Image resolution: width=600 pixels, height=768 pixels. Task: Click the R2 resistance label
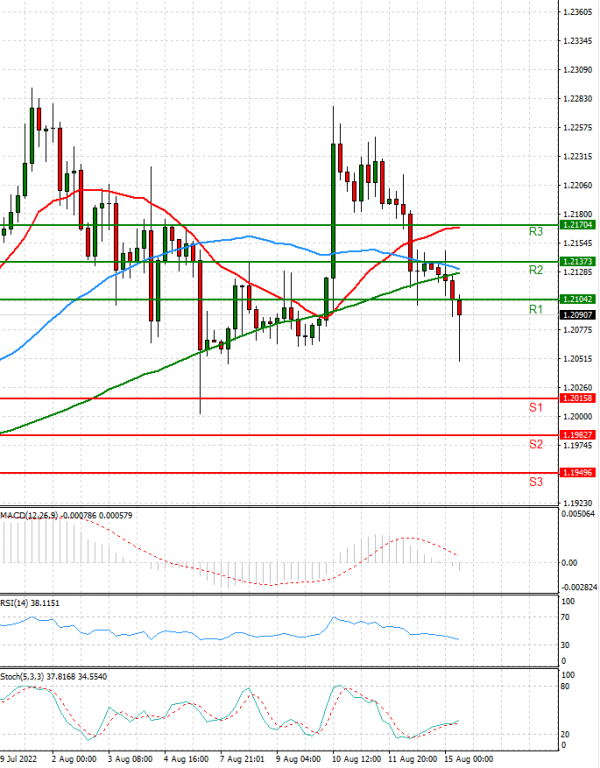[536, 270]
